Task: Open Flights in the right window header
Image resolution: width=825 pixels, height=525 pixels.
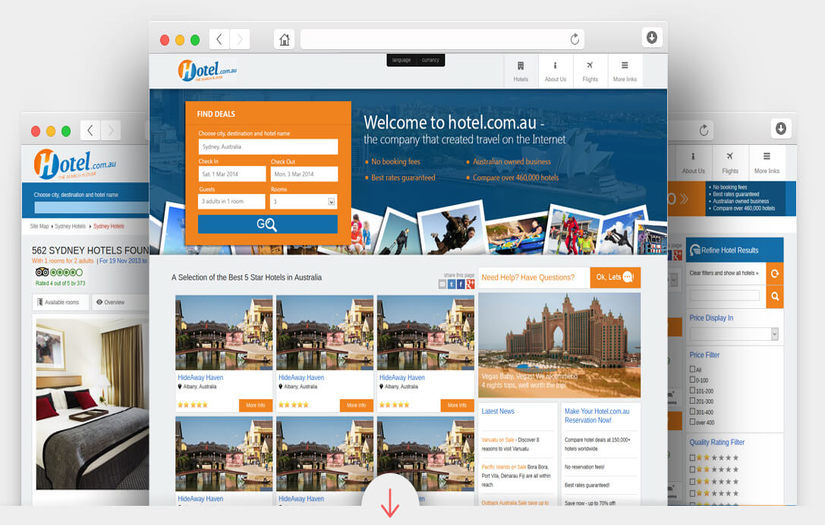Action: (x=730, y=163)
